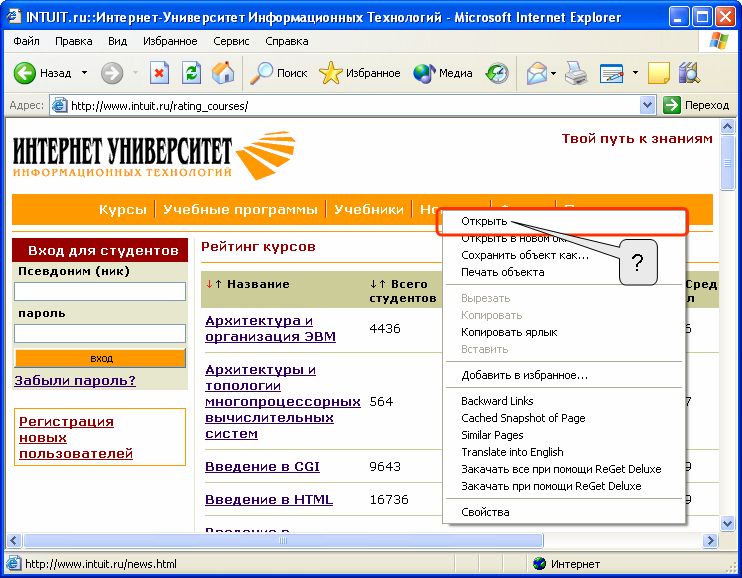Choose Копировать ярлык in the context menu
The height and width of the screenshot is (578, 742).
pos(564,332)
